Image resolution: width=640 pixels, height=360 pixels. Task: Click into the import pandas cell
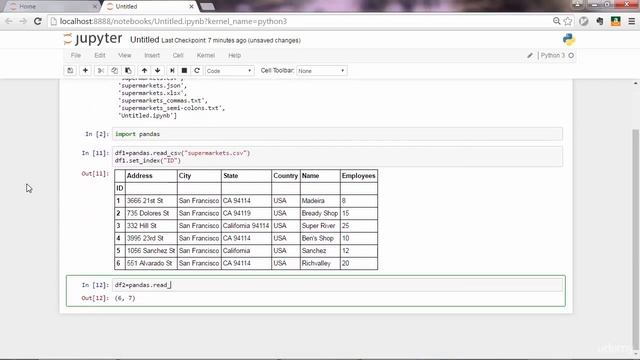[337, 134]
